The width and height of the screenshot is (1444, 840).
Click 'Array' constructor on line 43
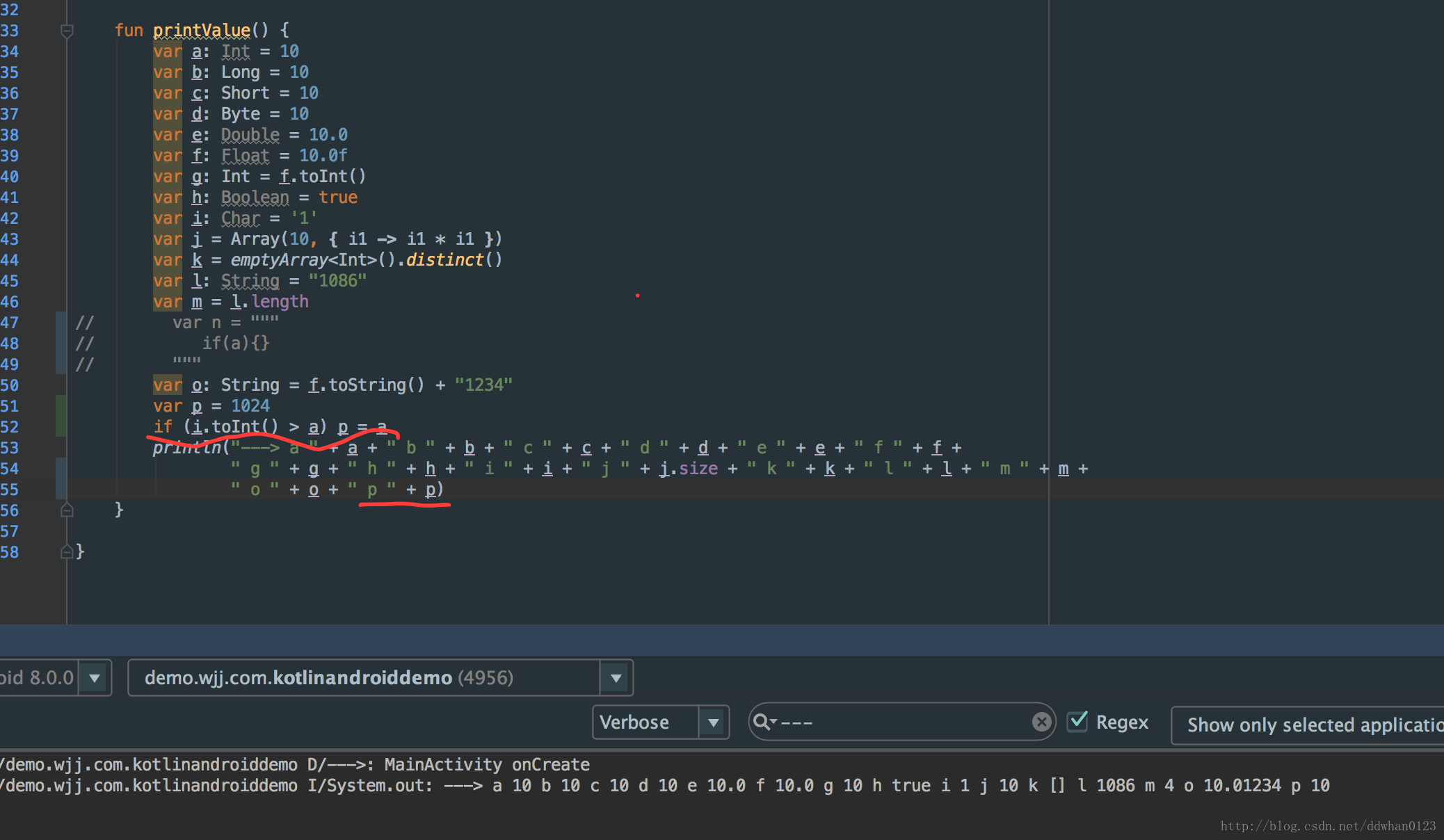(x=255, y=239)
